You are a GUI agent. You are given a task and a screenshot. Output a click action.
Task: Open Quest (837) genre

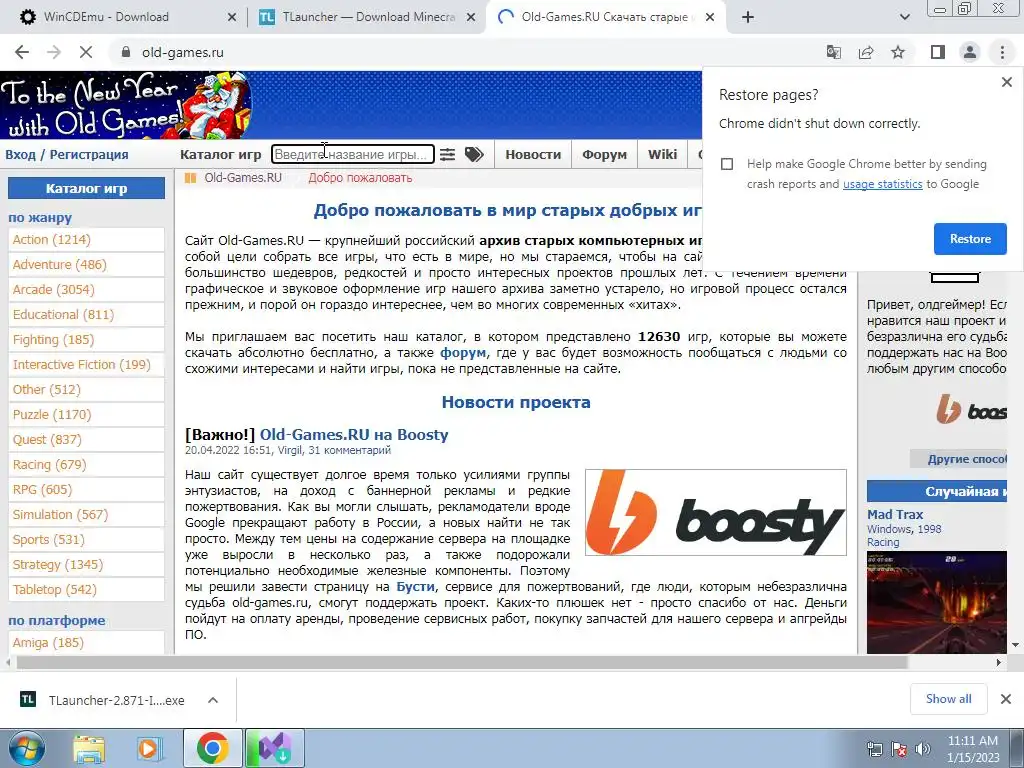(x=86, y=440)
